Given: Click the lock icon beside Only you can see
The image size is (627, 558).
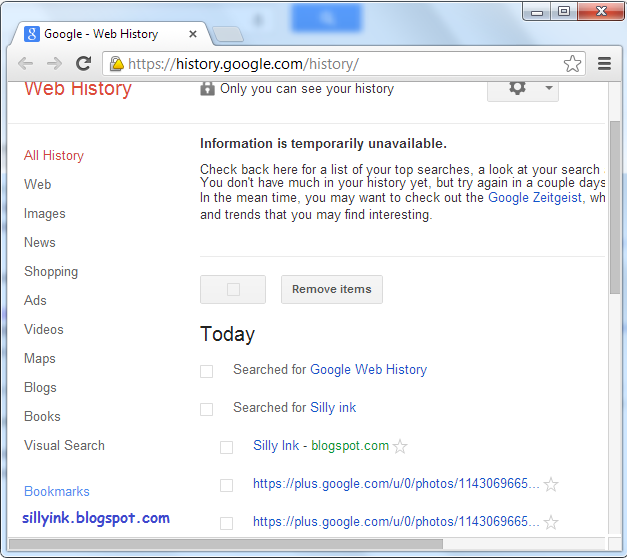Looking at the screenshot, I should point(207,88).
